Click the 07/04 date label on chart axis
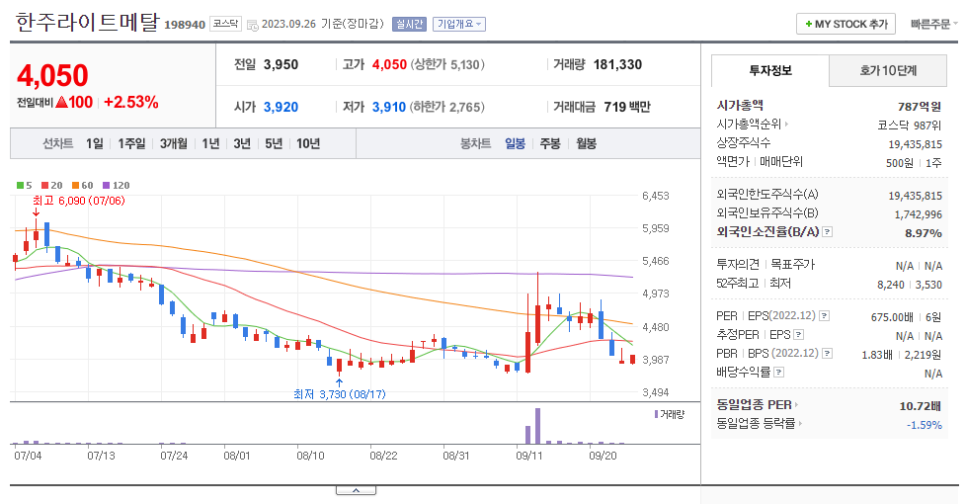This screenshot has height=504, width=966. pos(28,456)
